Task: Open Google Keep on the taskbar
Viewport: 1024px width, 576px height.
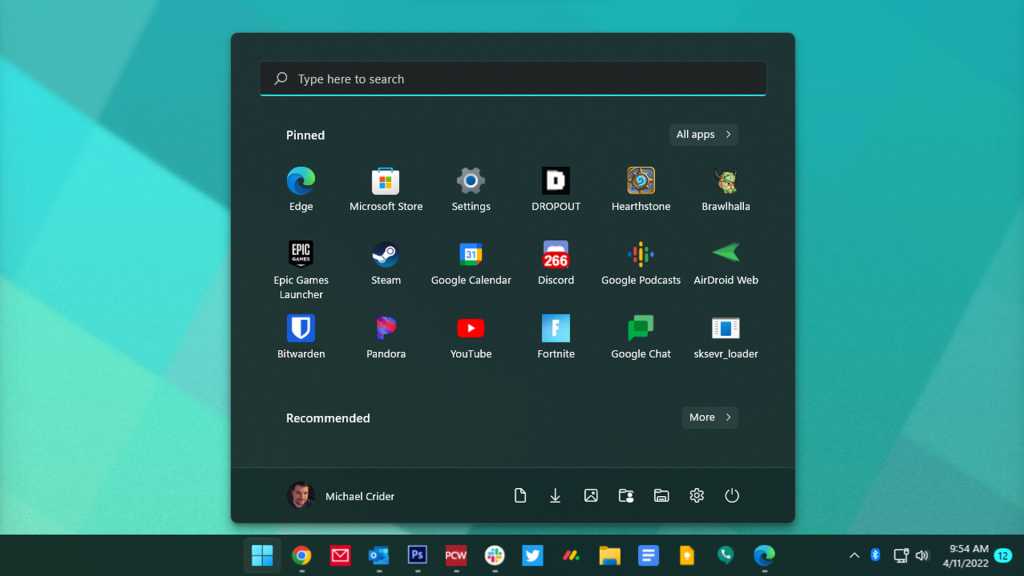Action: point(686,555)
